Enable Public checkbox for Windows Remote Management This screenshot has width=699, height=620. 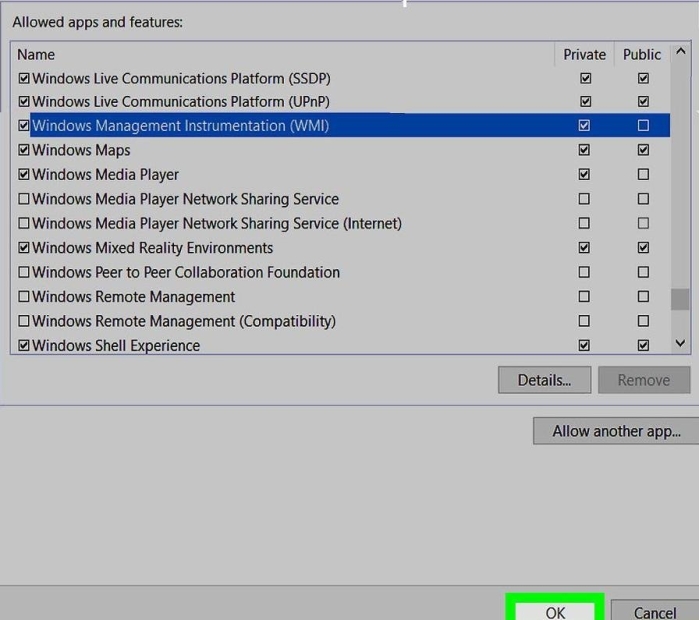[x=643, y=297]
